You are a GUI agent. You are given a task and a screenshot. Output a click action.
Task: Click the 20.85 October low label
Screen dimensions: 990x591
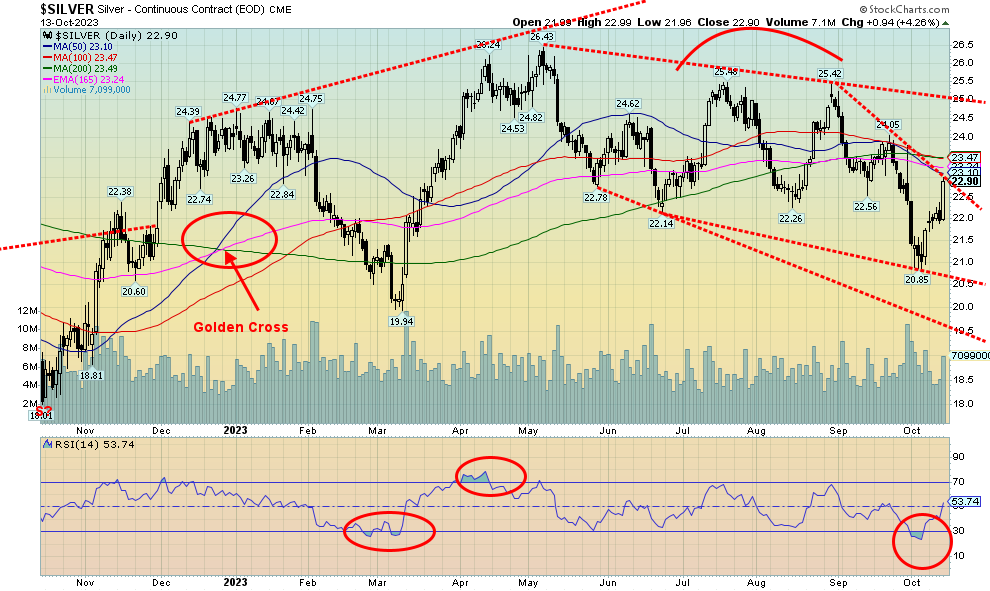[x=918, y=280]
